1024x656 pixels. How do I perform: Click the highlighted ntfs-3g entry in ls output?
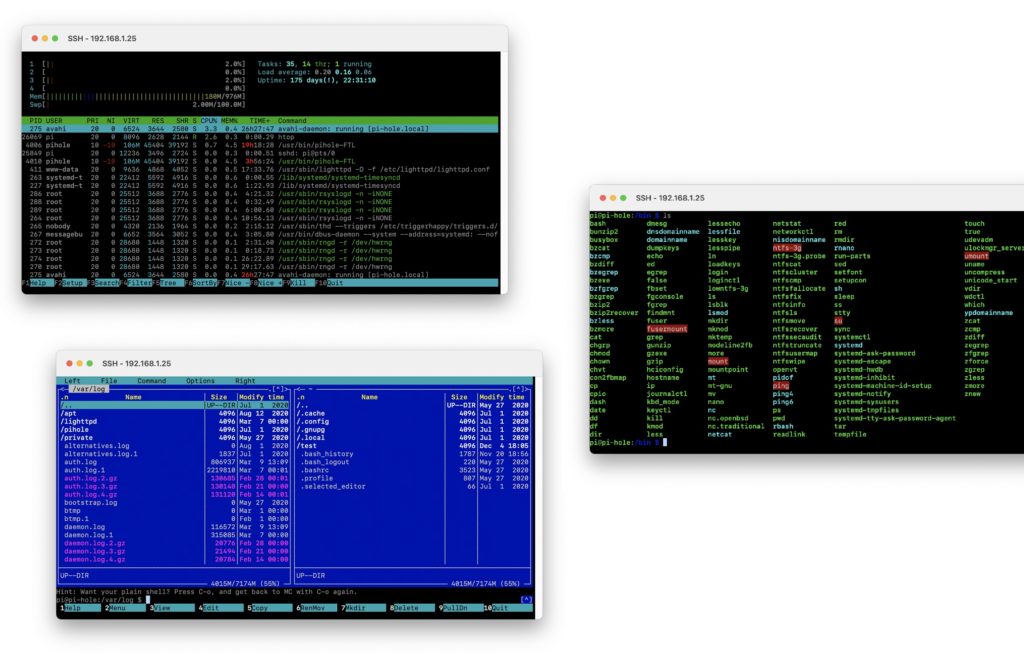point(787,248)
